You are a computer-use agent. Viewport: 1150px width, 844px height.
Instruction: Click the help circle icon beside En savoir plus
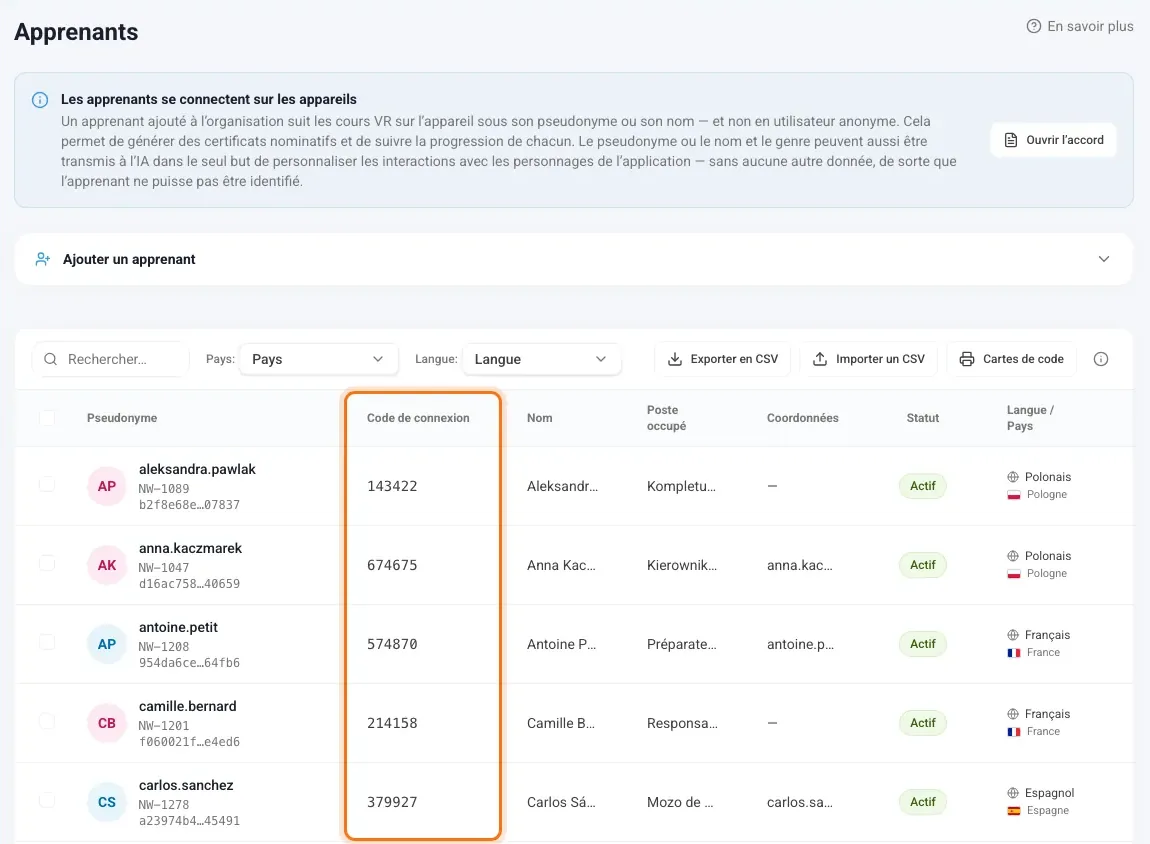(x=1033, y=26)
